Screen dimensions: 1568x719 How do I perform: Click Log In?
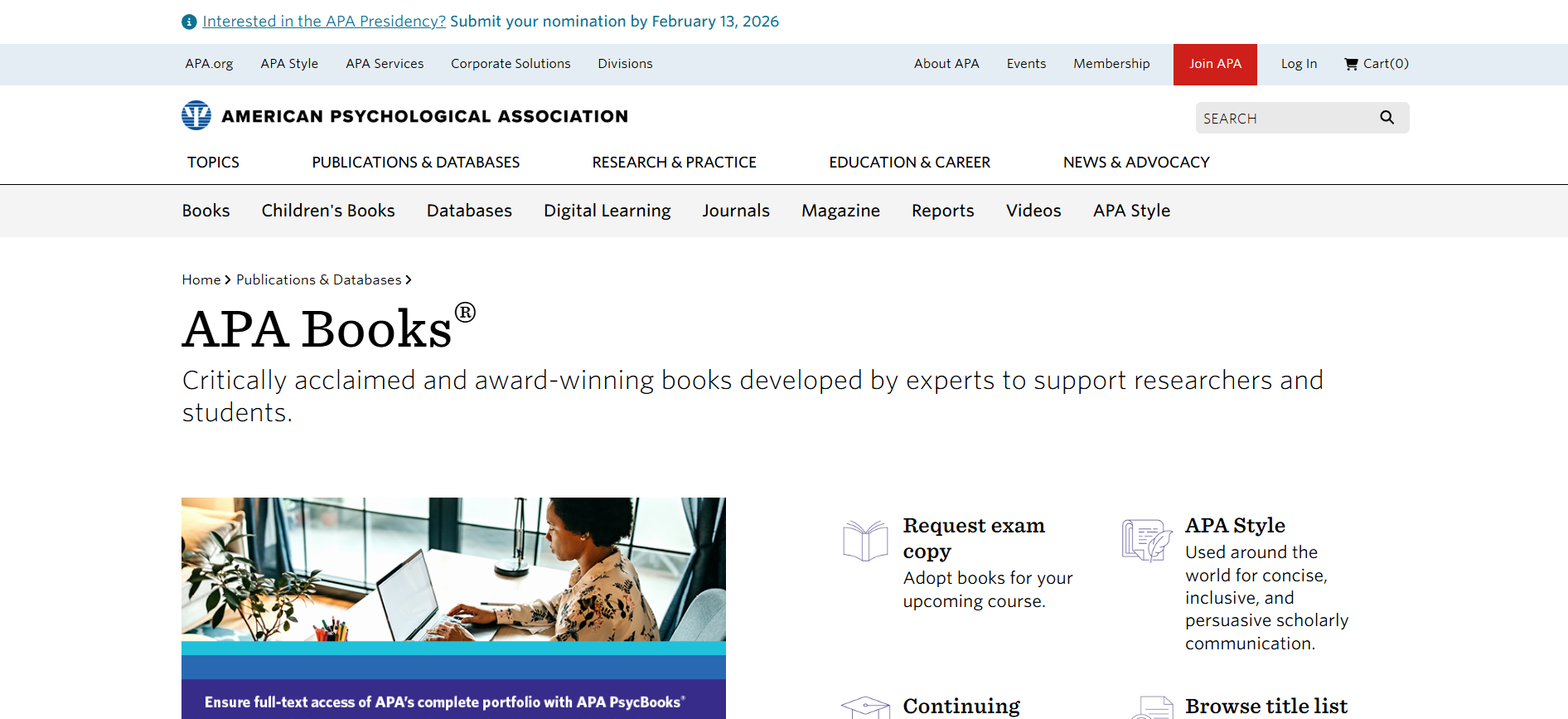1299,64
